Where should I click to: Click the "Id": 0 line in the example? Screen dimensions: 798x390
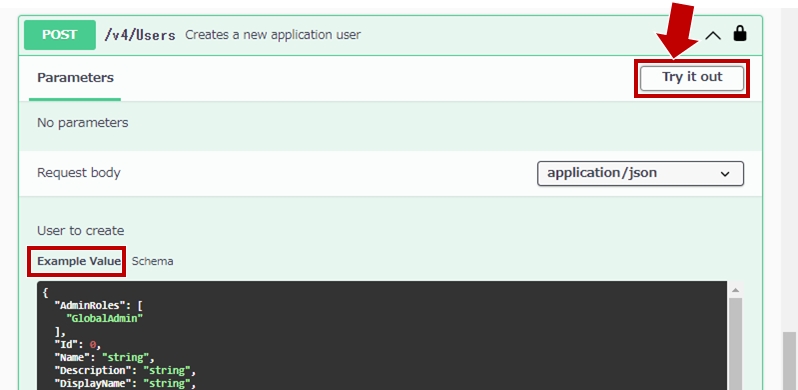click(78, 345)
